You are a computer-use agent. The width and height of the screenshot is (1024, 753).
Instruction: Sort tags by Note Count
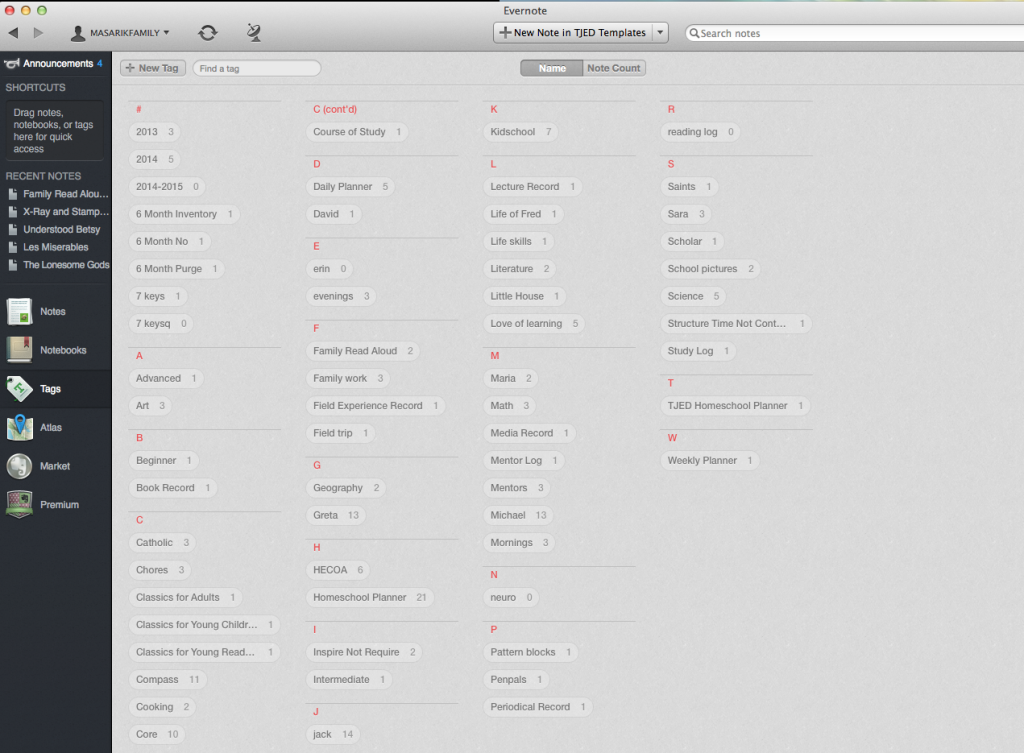(x=613, y=68)
